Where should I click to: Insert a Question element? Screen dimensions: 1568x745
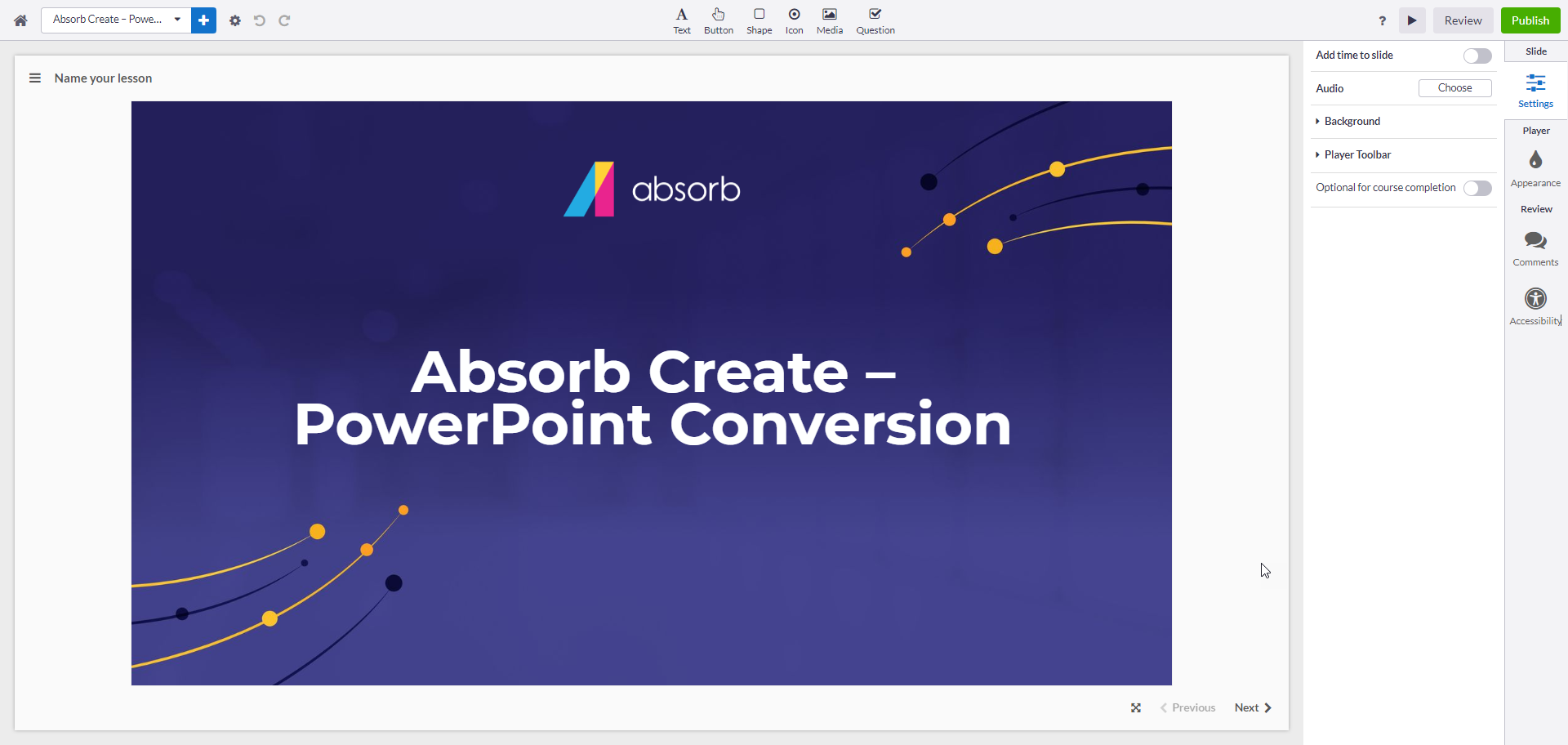pos(875,21)
